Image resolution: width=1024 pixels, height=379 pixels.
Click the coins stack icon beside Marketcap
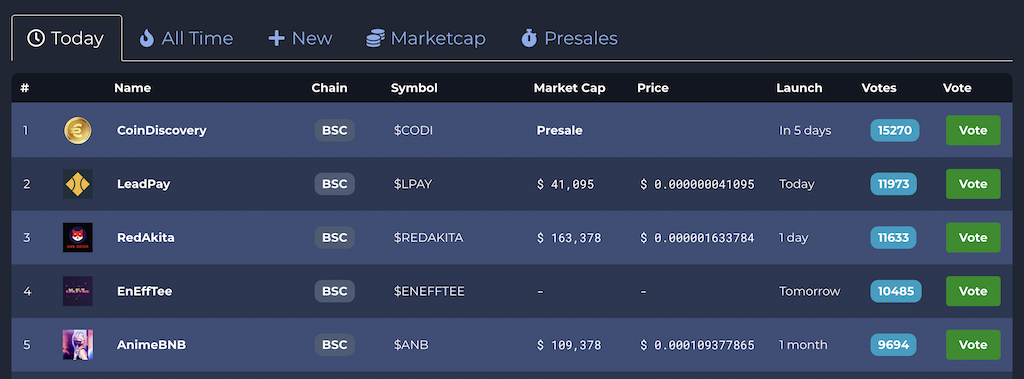click(x=375, y=39)
